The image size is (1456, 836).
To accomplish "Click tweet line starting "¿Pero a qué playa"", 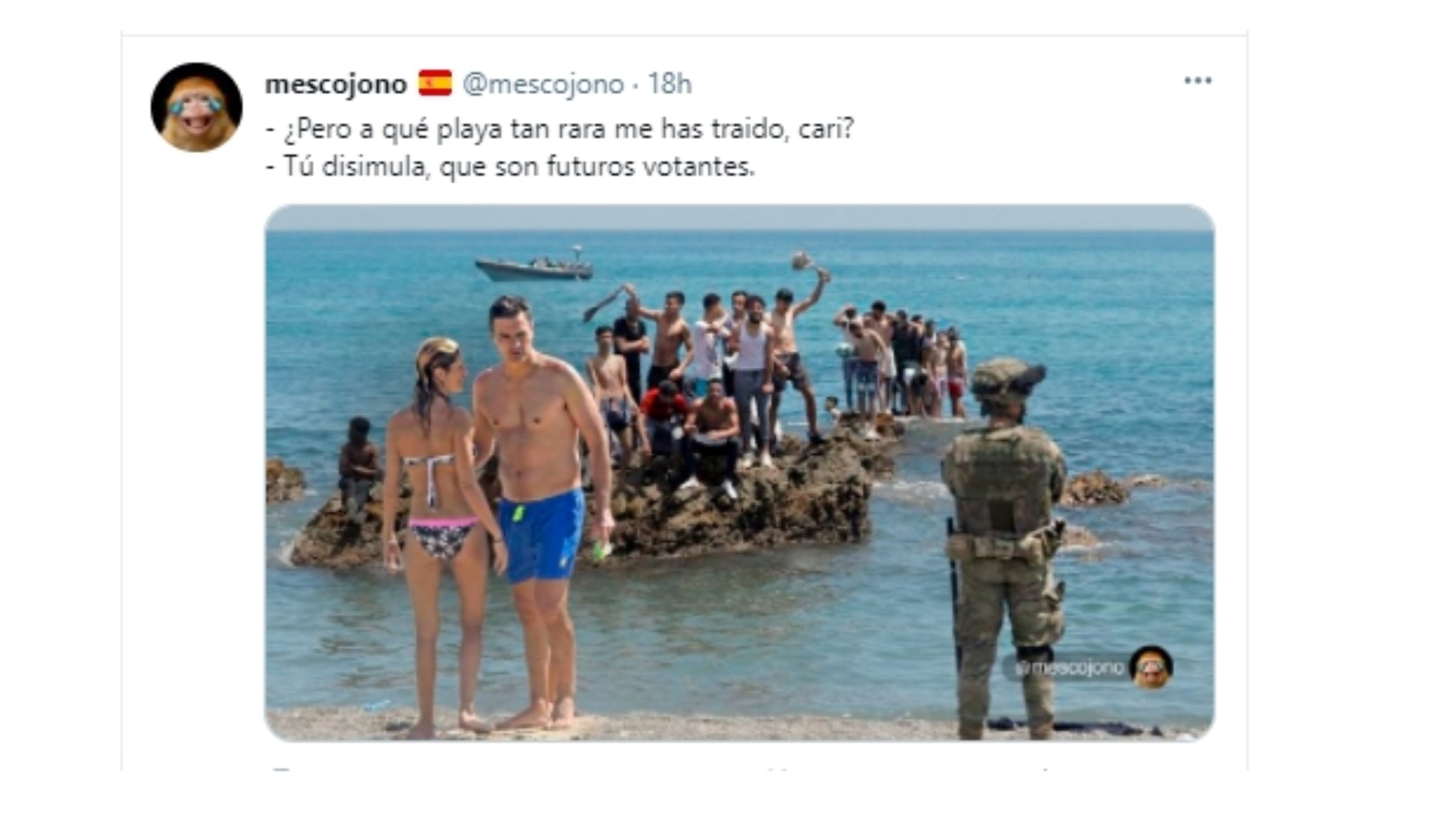I will [x=560, y=129].
